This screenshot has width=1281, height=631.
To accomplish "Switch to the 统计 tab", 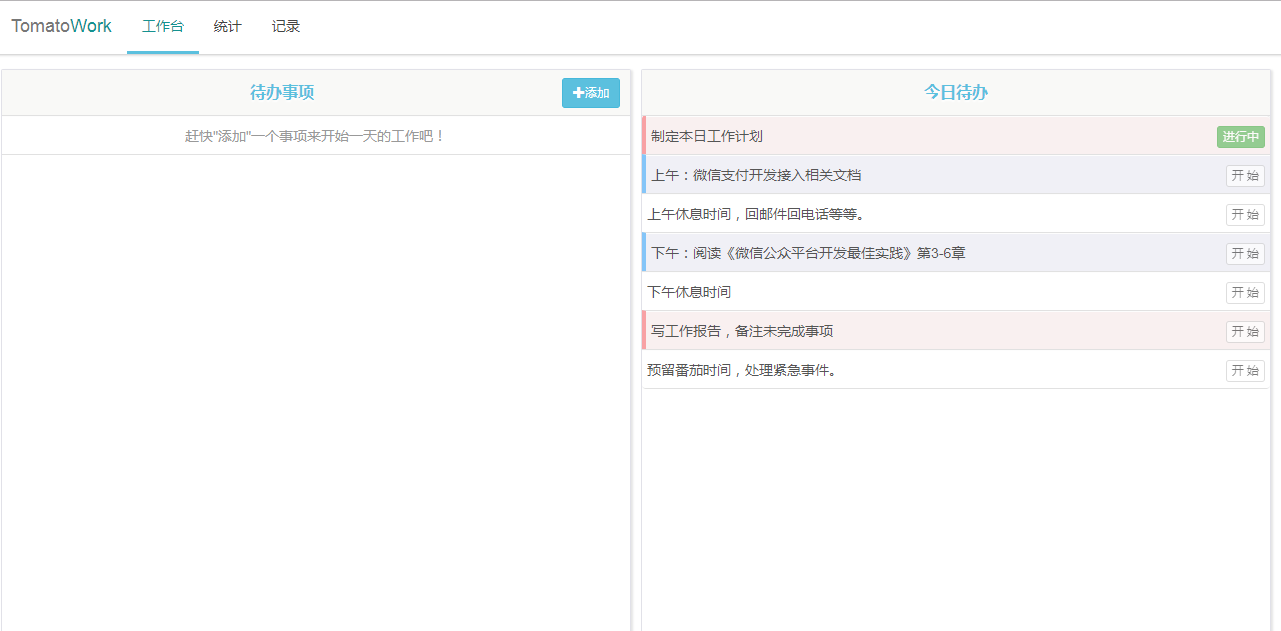I will [228, 27].
